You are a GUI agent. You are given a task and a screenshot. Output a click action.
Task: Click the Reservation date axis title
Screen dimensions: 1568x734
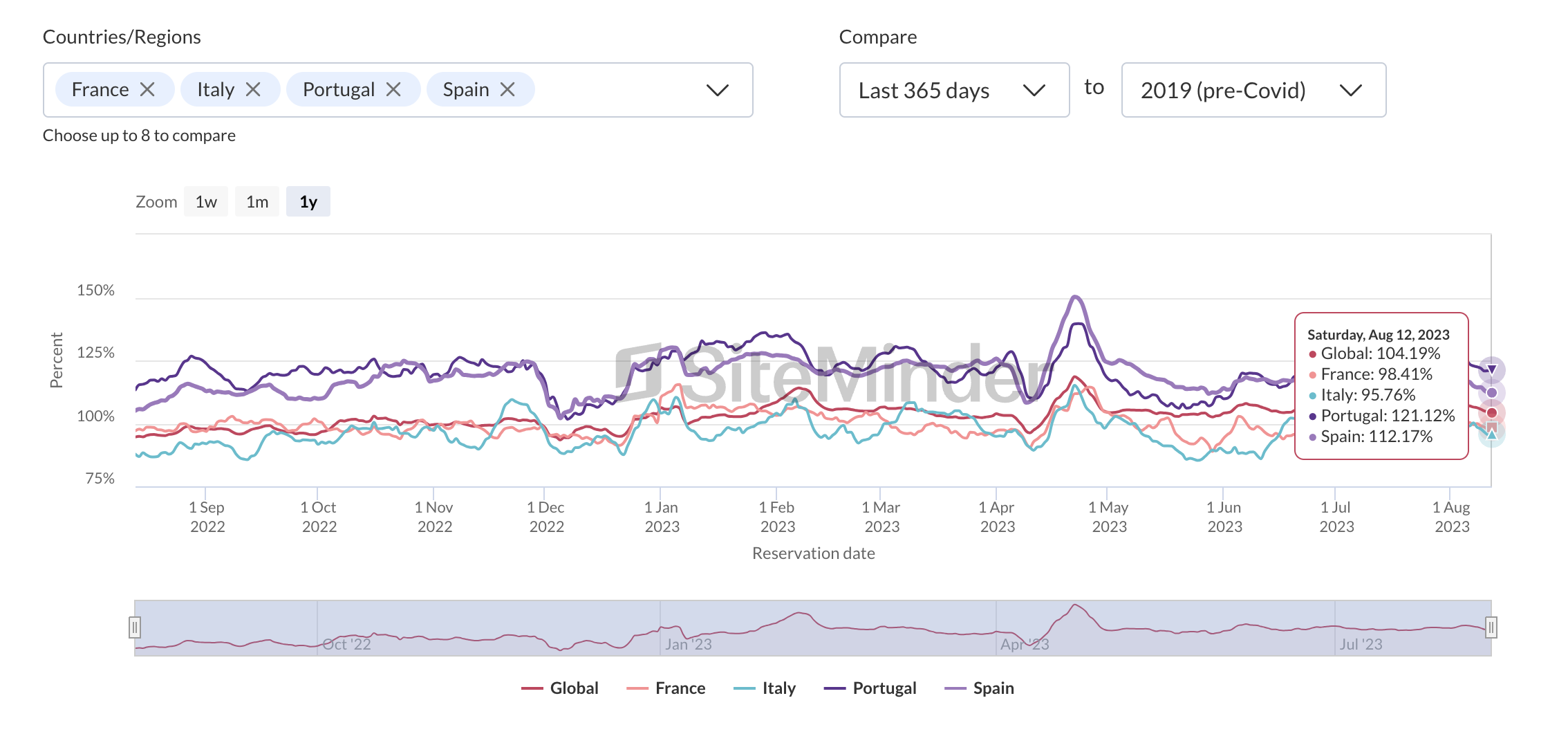(x=814, y=553)
